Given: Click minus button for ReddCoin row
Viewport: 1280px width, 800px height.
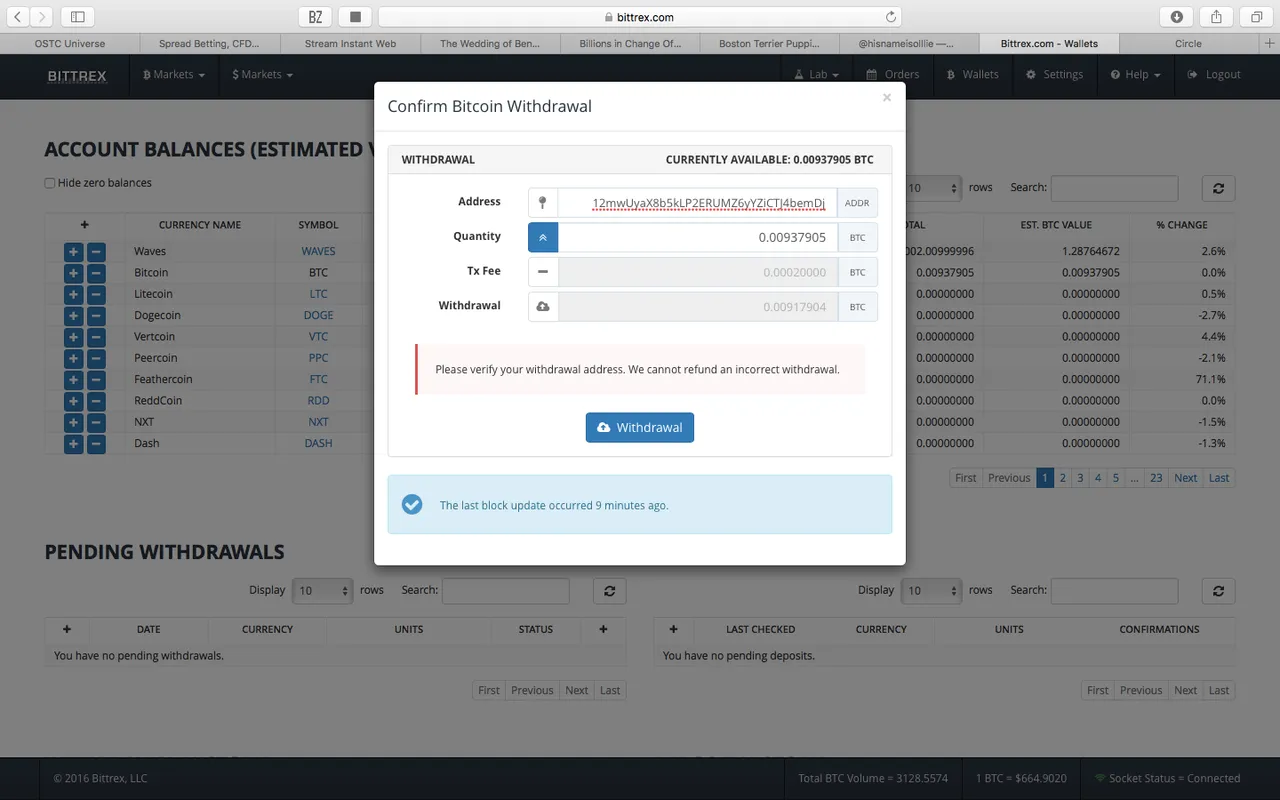Looking at the screenshot, I should 96,401.
